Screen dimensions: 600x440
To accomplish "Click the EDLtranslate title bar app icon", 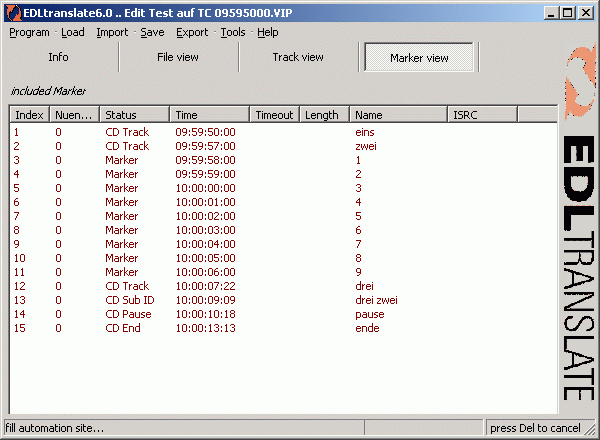I will point(11,12).
